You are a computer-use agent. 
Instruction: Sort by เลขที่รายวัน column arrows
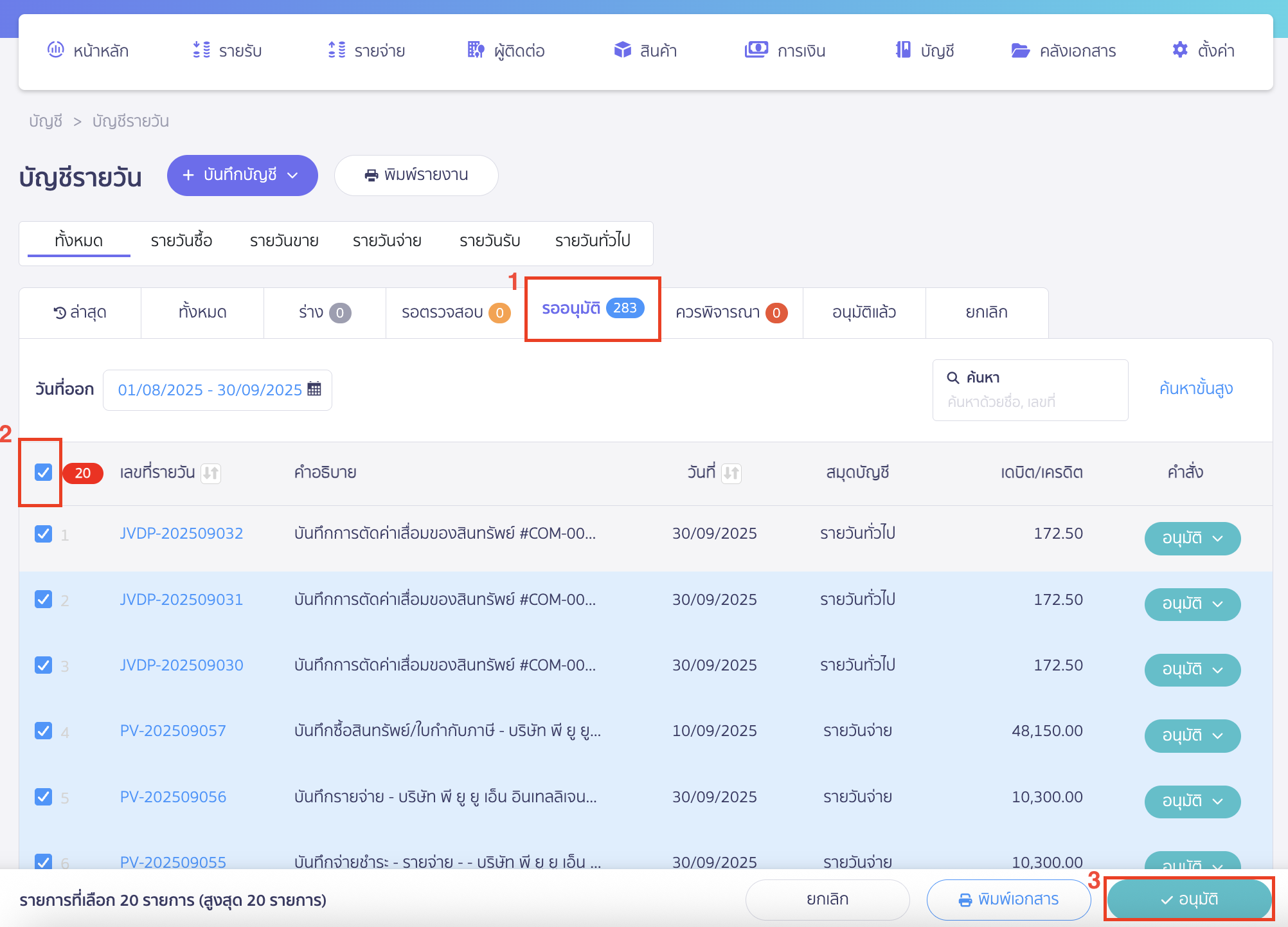pos(211,473)
